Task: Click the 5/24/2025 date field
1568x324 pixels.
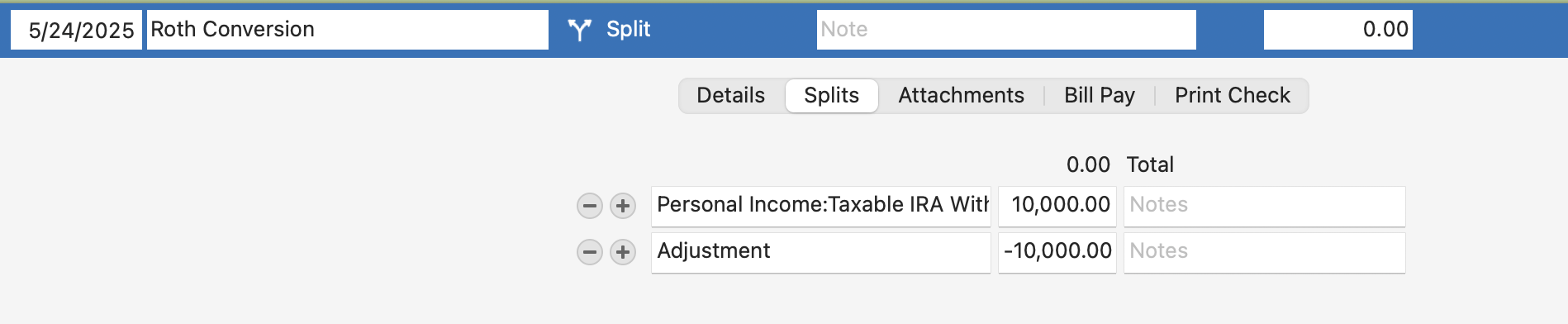Action: (76, 30)
